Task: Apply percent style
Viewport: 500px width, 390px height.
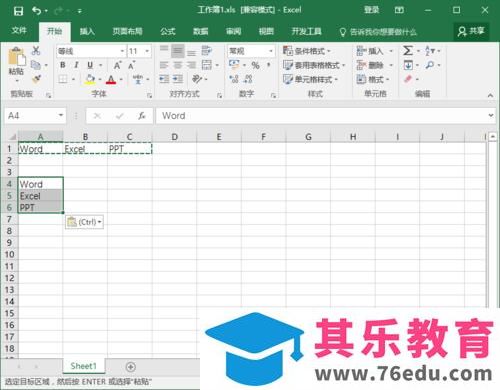Action: pos(256,65)
